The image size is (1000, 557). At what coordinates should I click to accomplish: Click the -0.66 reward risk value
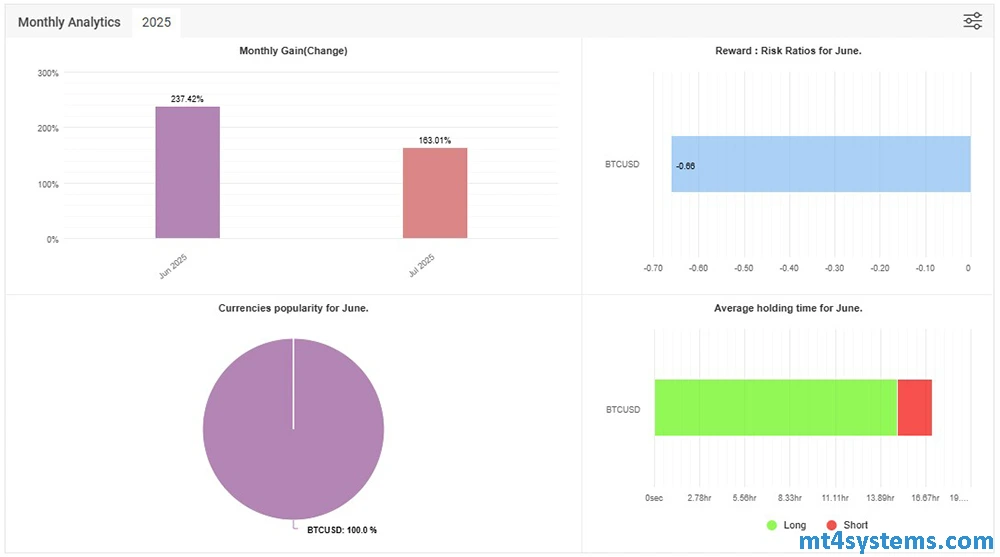tap(685, 165)
